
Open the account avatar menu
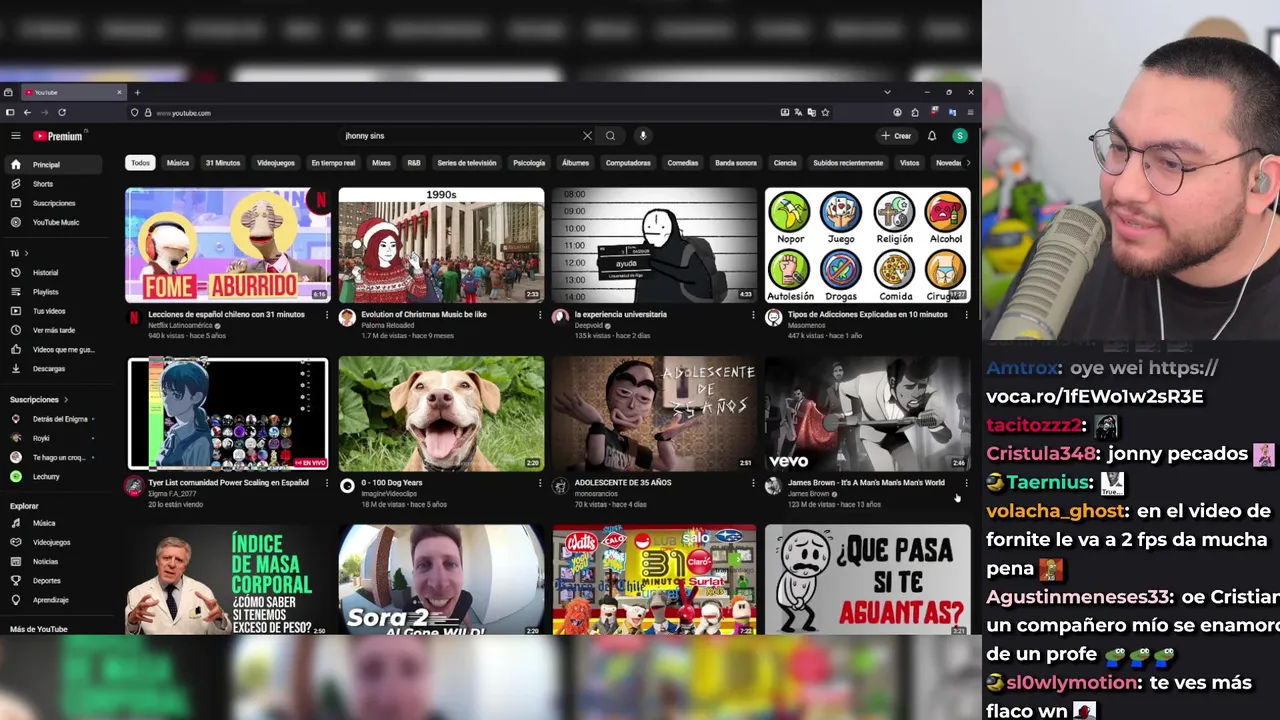click(x=960, y=136)
